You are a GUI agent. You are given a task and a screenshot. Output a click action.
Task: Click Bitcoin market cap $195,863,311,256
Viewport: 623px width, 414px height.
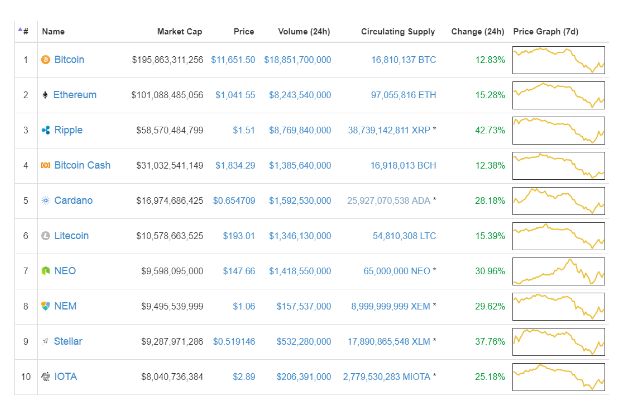coord(167,60)
